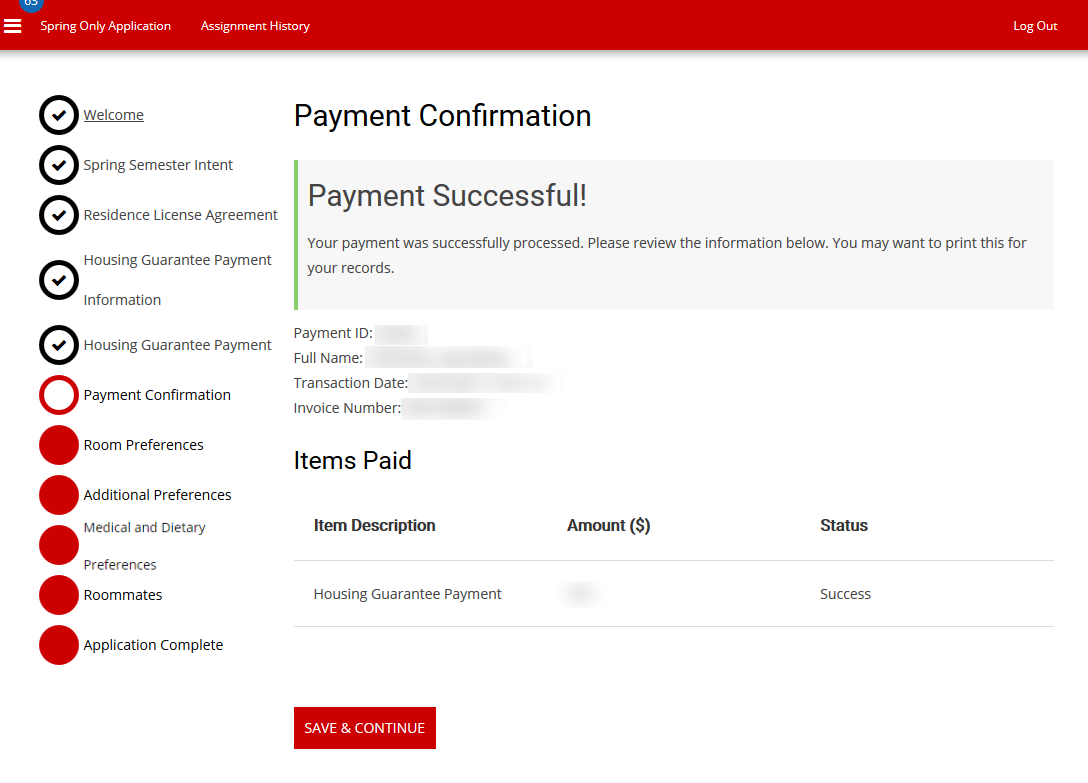
Task: Open the hamburger menu icon
Action: tap(13, 26)
